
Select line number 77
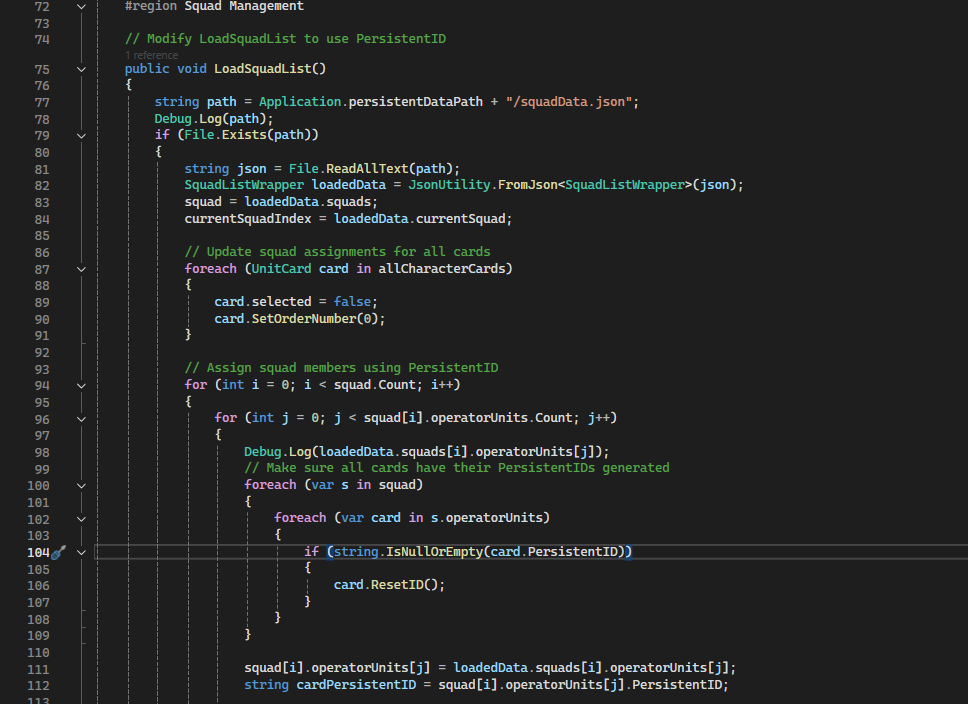pyautogui.click(x=41, y=101)
